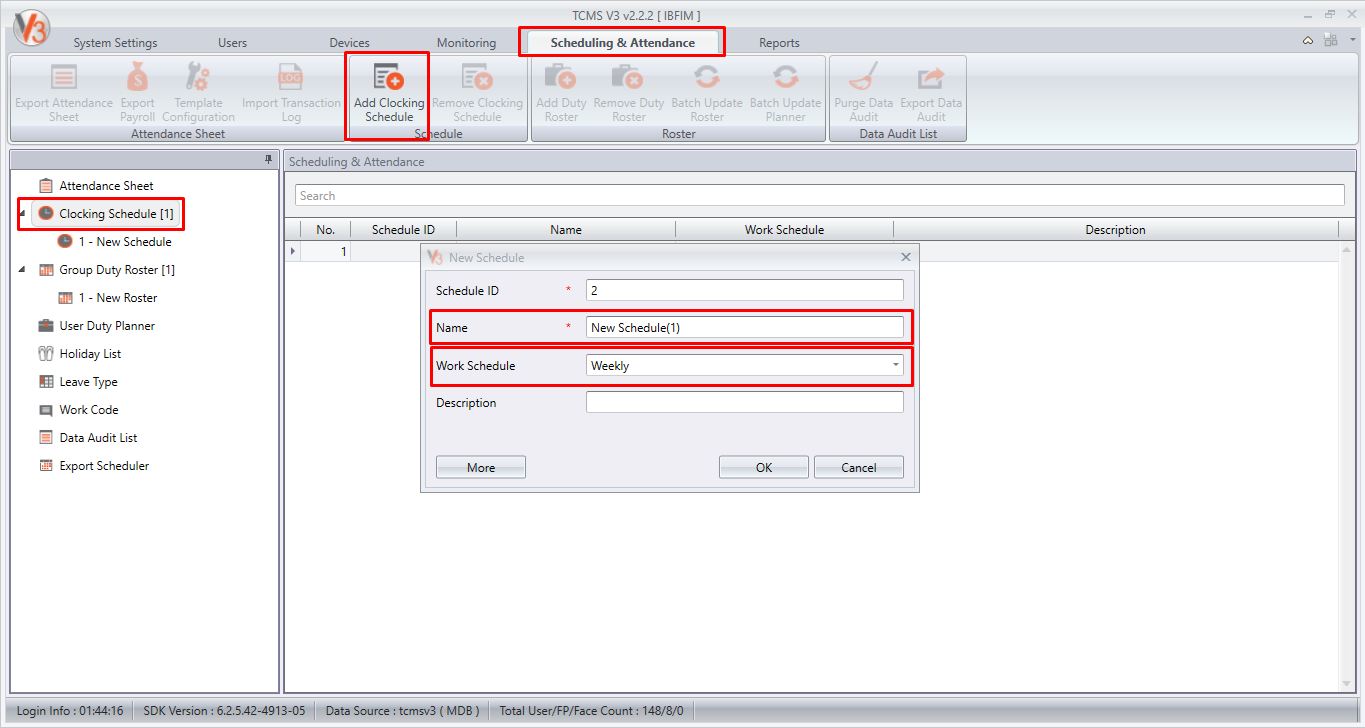The image size is (1365, 728).
Task: Click the Search box above the table
Action: pyautogui.click(x=820, y=195)
